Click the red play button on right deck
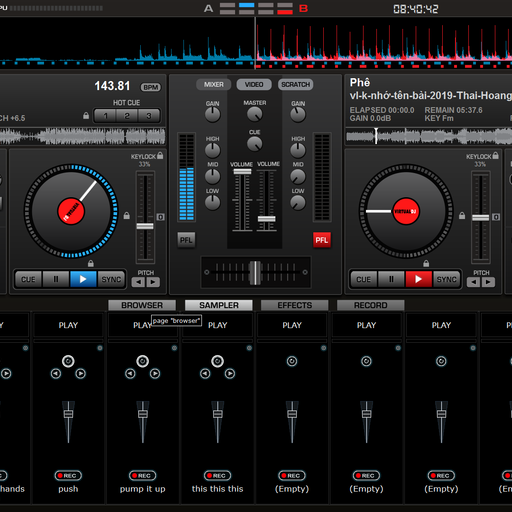Viewport: 512px width, 512px height. tap(419, 279)
